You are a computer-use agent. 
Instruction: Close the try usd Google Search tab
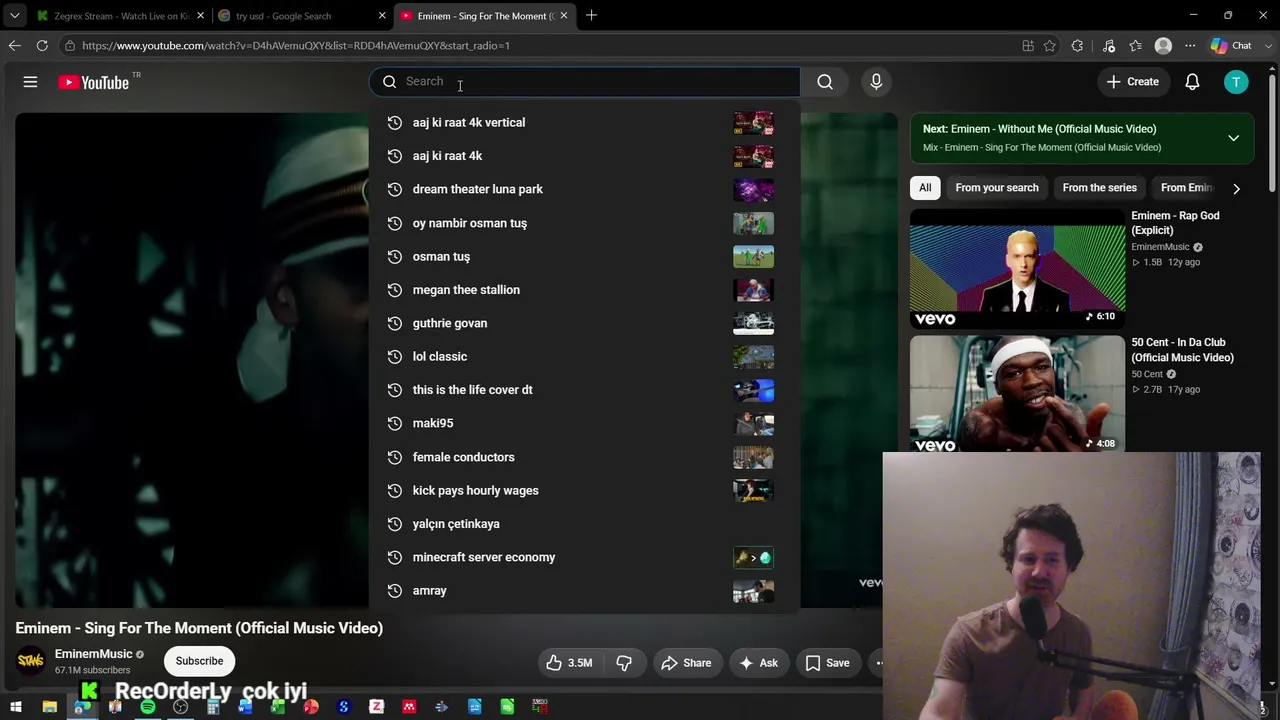tap(382, 16)
